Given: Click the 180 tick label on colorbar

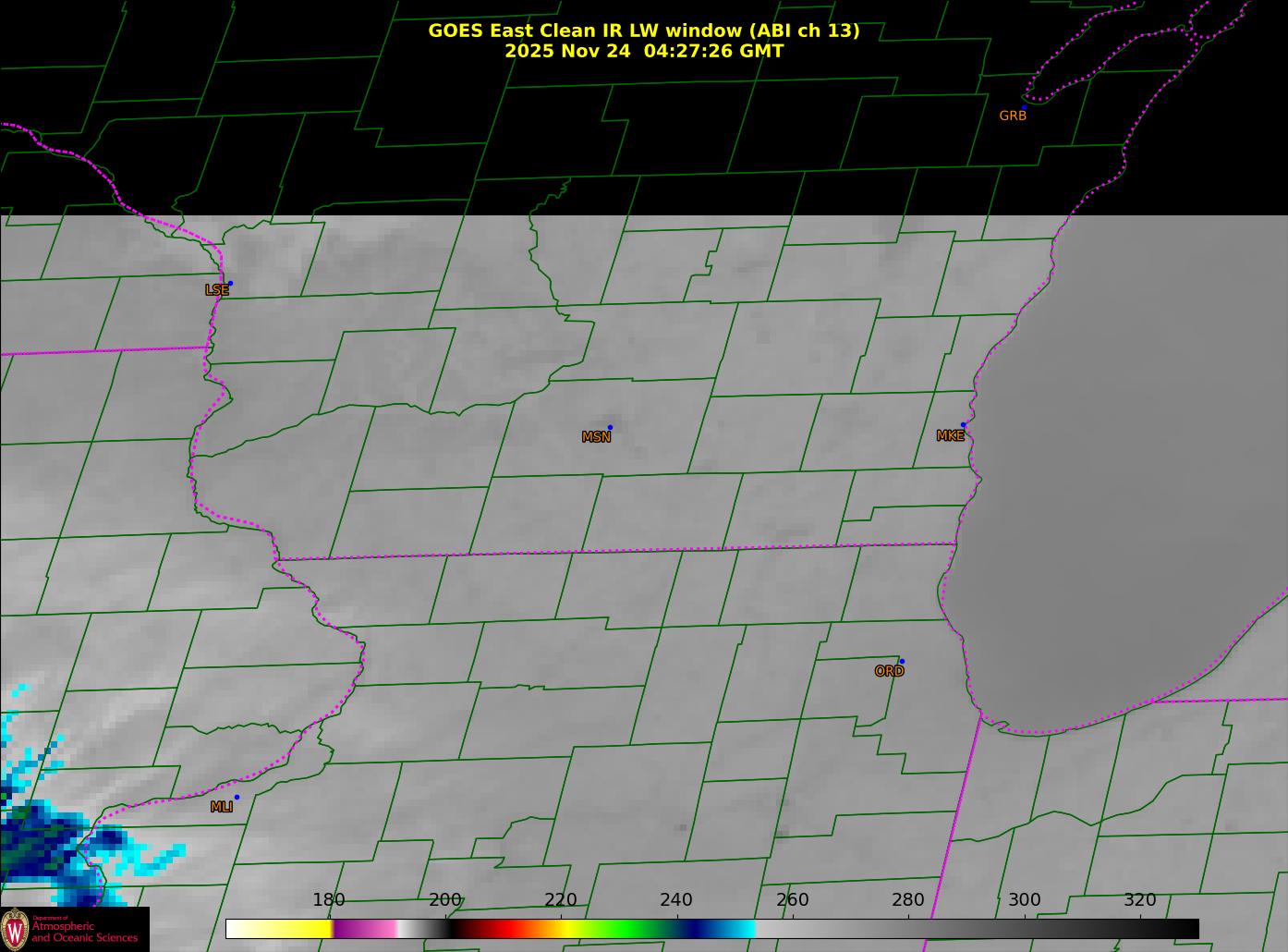Looking at the screenshot, I should (x=328, y=900).
